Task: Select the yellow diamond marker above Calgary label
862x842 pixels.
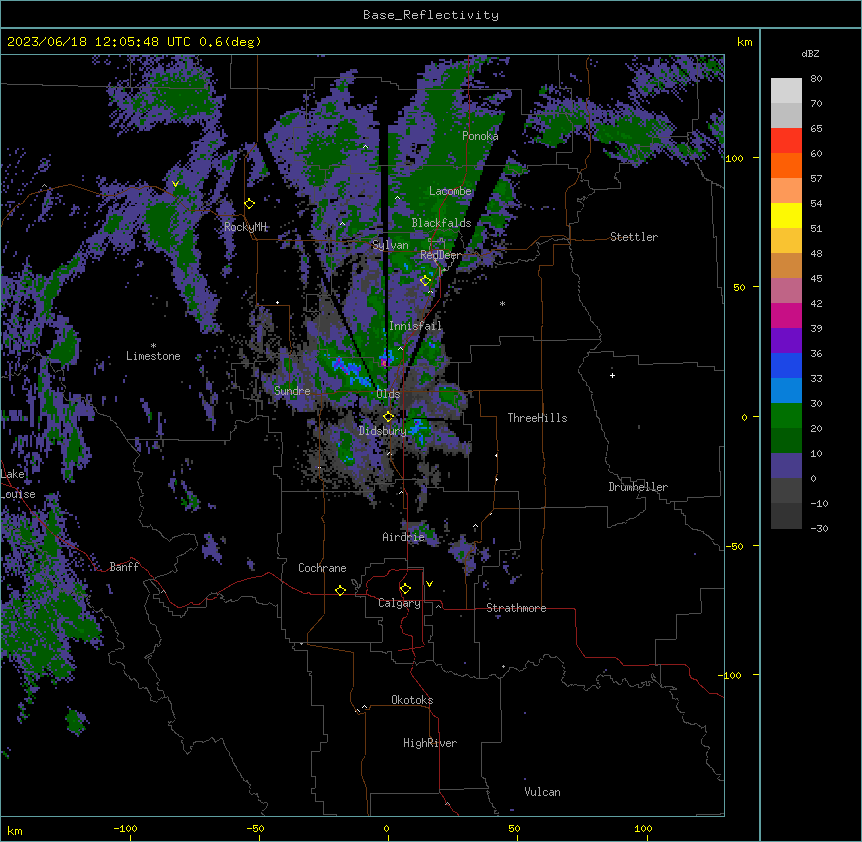Action: click(405, 589)
